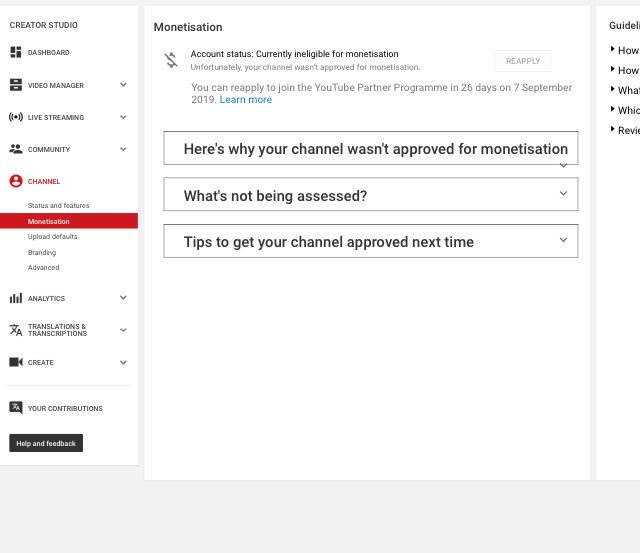Open the Branding subpage
This screenshot has height=553, width=640.
pyautogui.click(x=42, y=252)
